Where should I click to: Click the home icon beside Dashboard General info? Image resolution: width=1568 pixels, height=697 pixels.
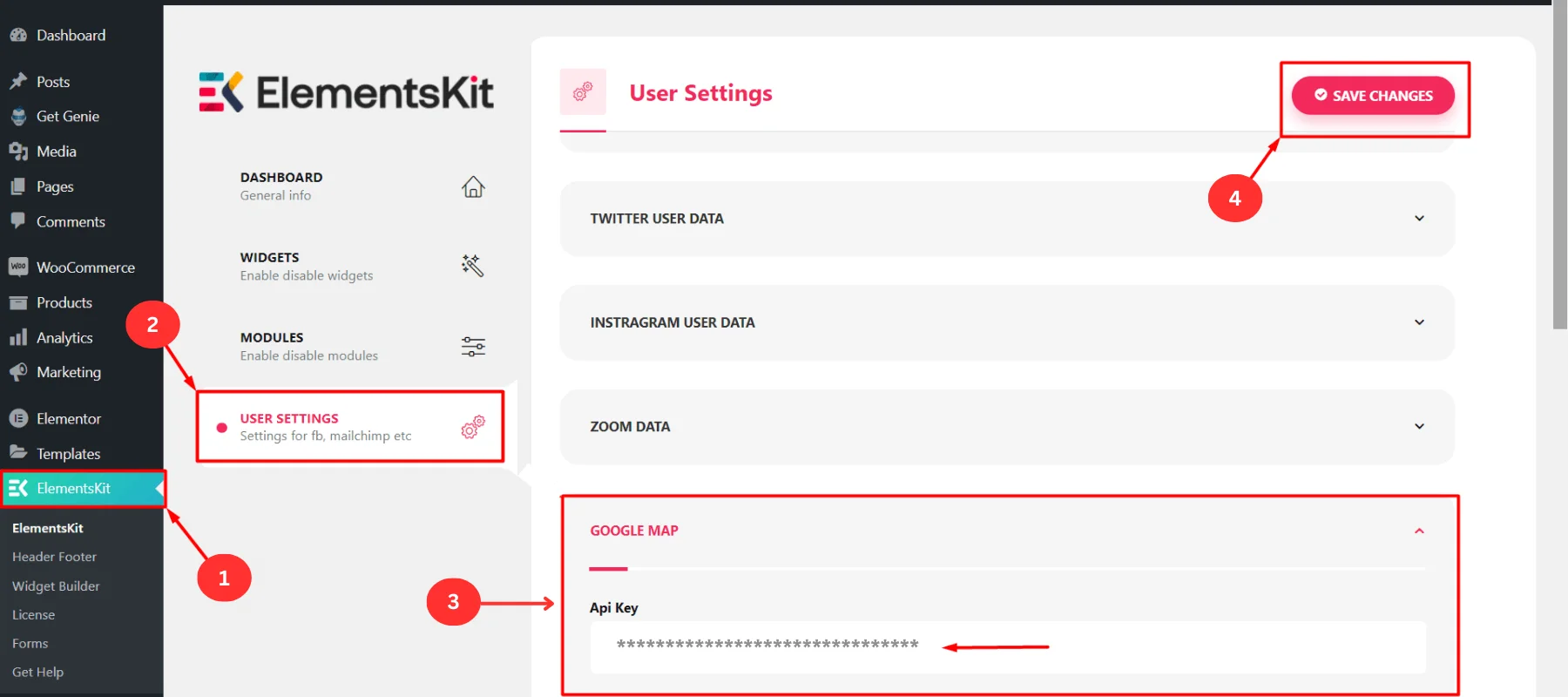(473, 186)
